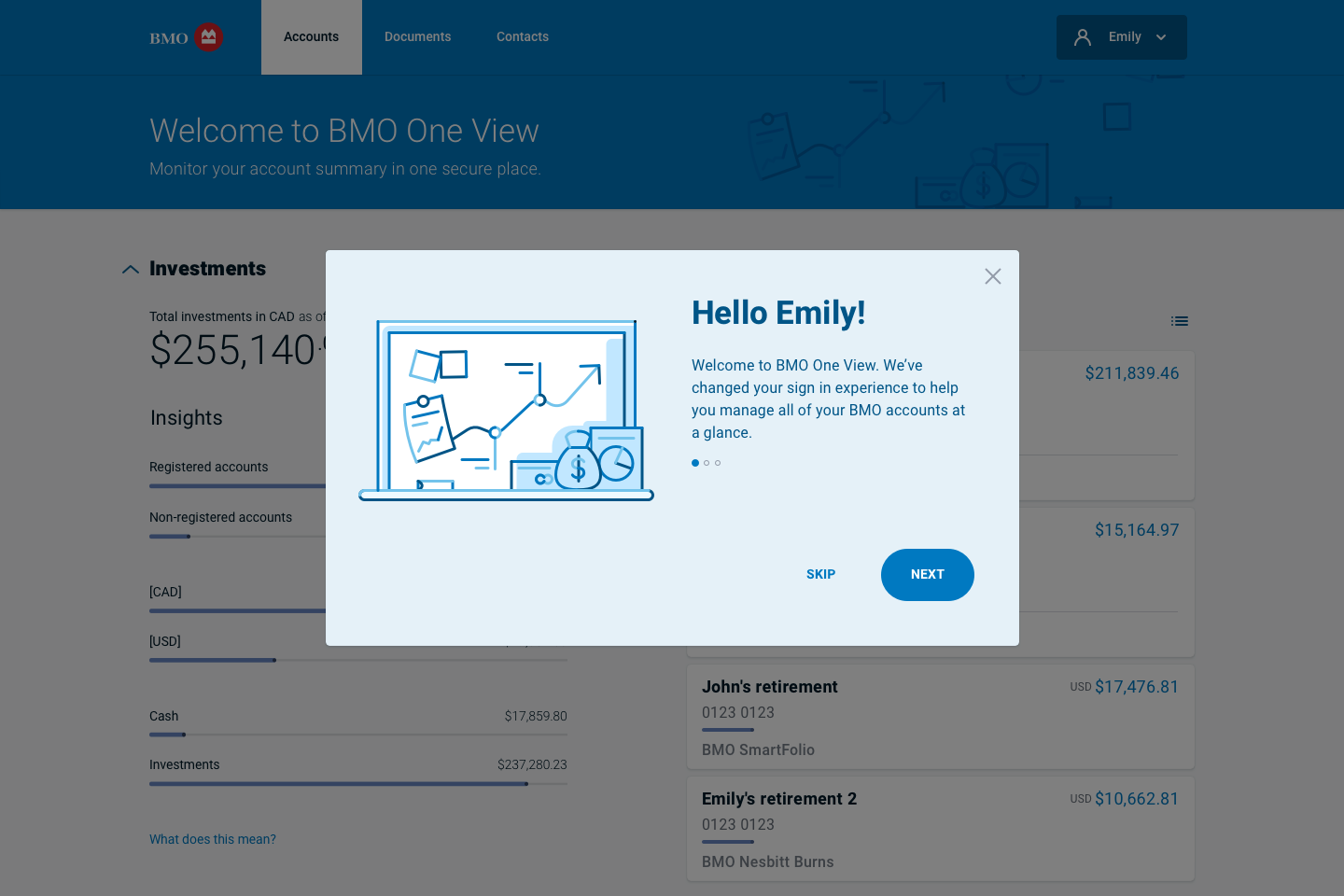This screenshot has width=1344, height=896.
Task: Skip the welcome tour
Action: [821, 575]
